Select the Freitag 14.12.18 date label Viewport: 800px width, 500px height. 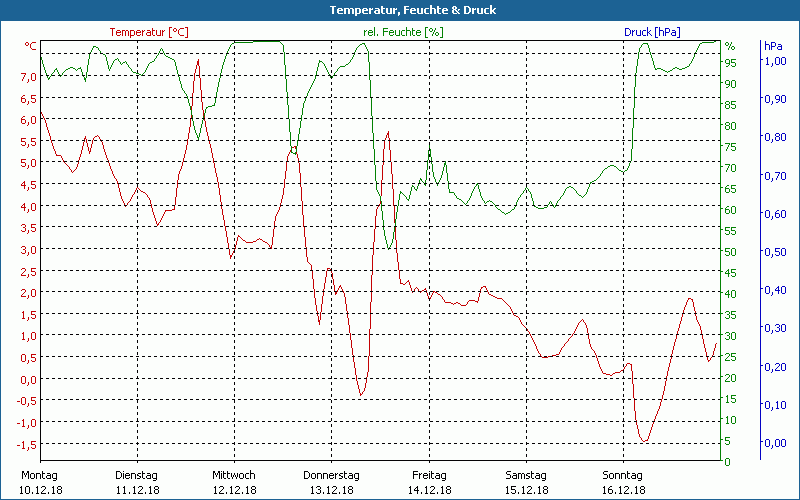click(x=428, y=482)
